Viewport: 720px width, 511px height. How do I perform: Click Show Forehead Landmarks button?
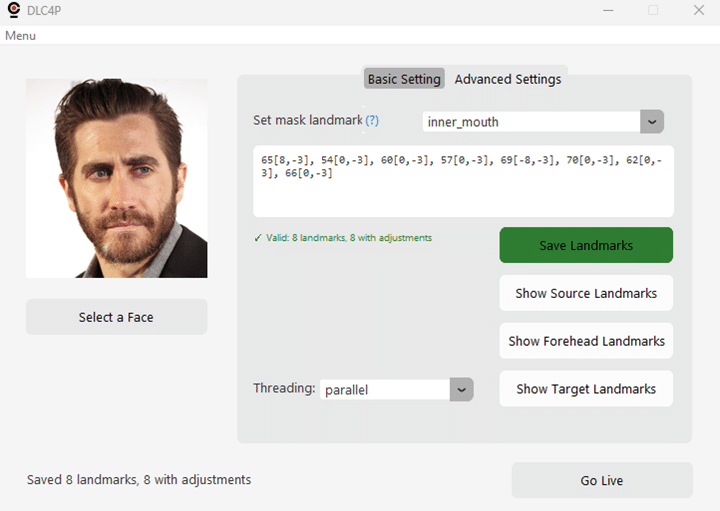(586, 341)
